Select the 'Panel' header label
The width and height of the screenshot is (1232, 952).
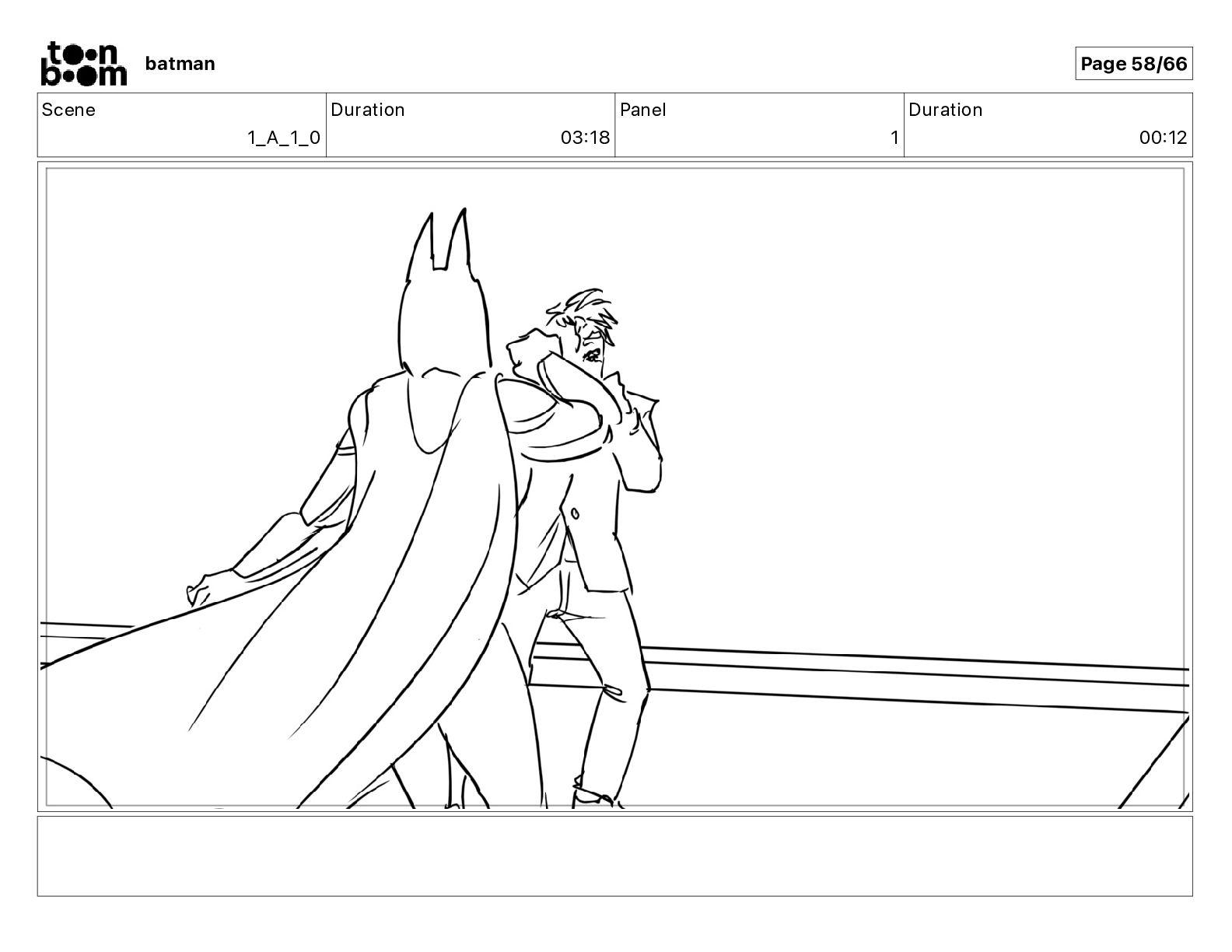(x=643, y=110)
